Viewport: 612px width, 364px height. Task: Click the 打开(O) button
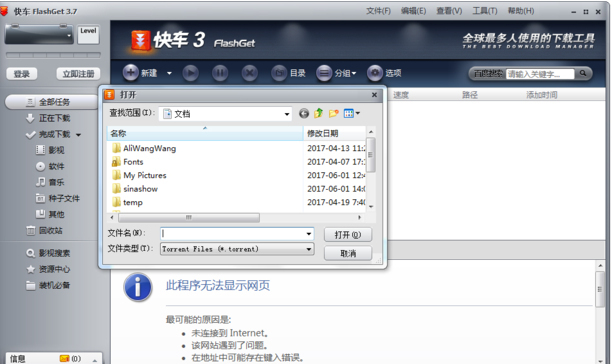tap(348, 235)
